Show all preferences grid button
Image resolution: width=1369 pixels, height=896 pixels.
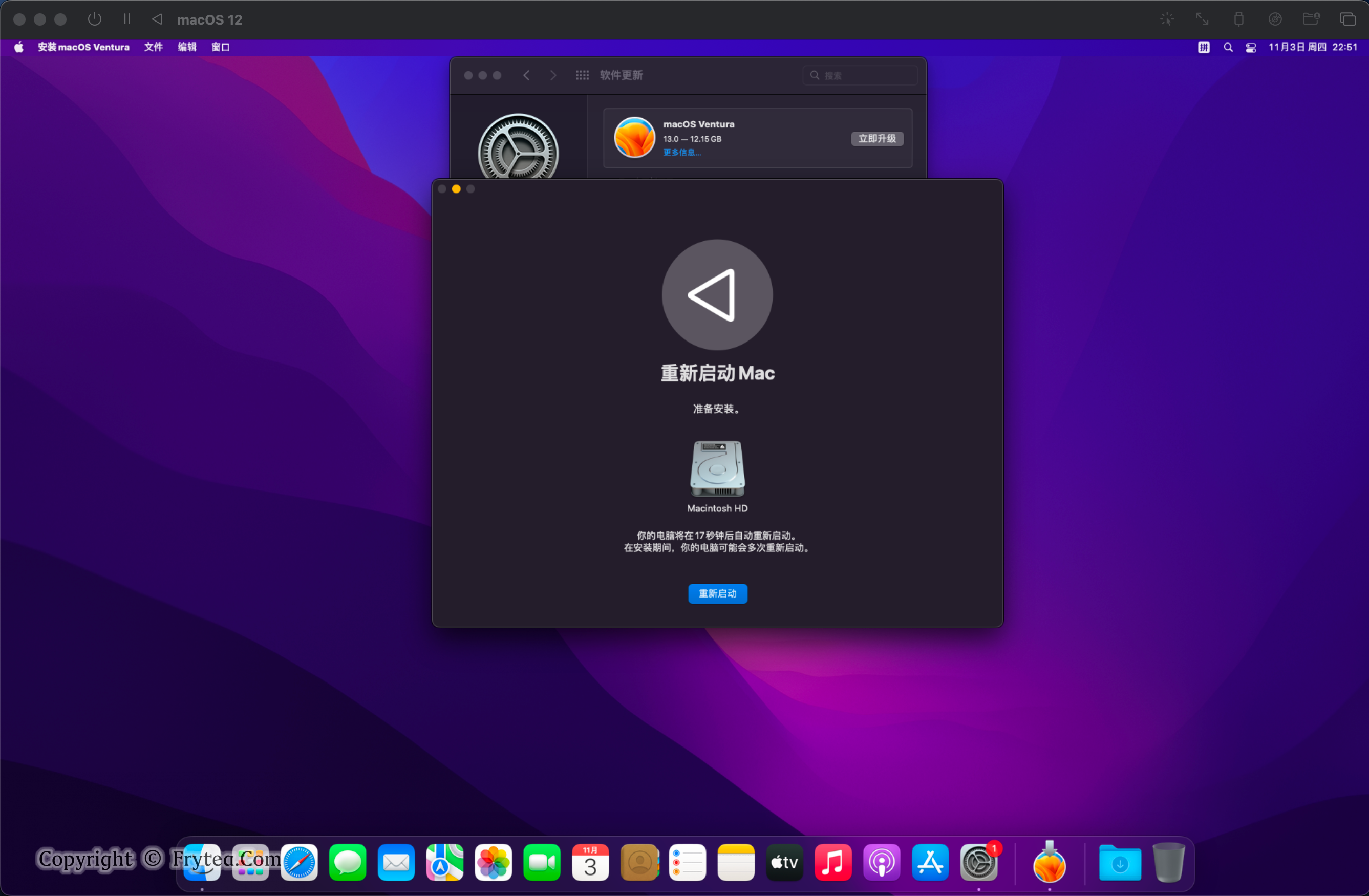582,75
